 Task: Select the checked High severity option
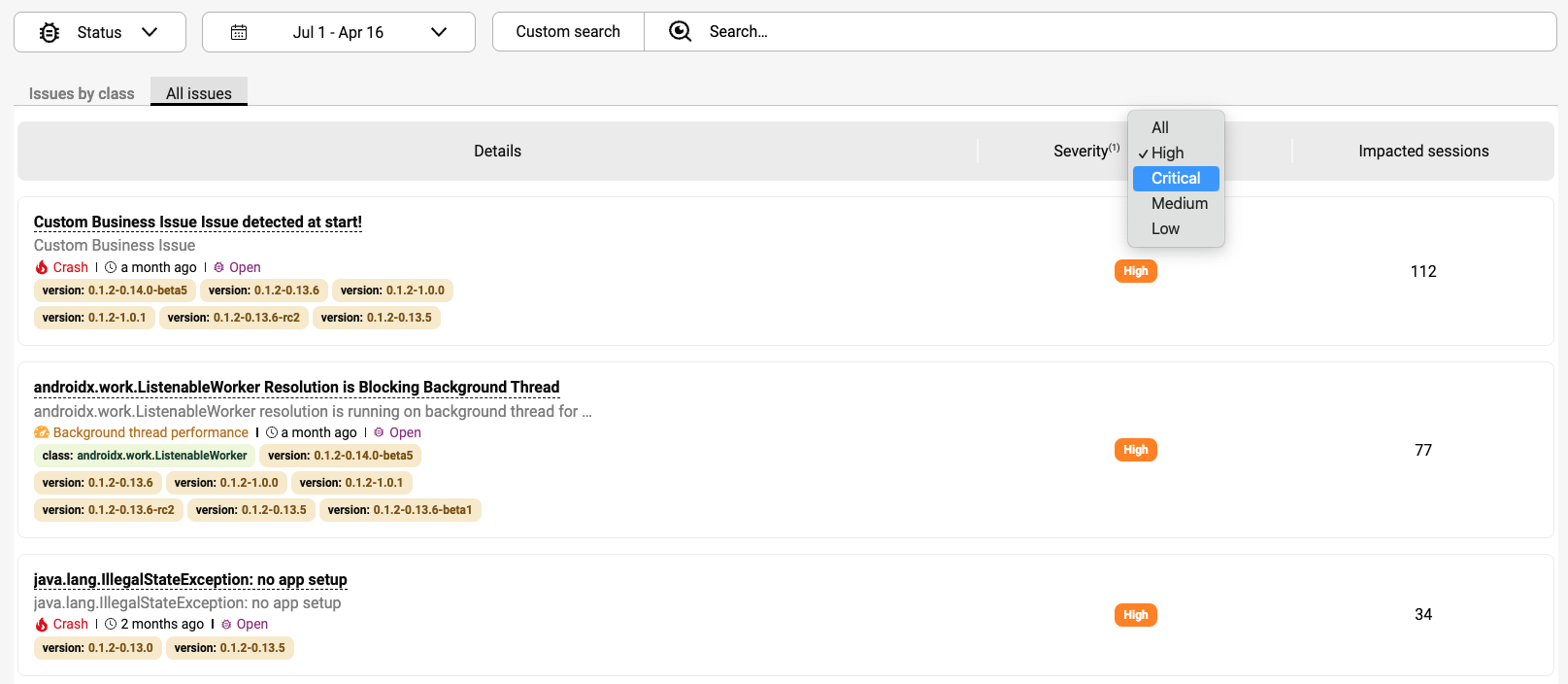click(x=1167, y=153)
